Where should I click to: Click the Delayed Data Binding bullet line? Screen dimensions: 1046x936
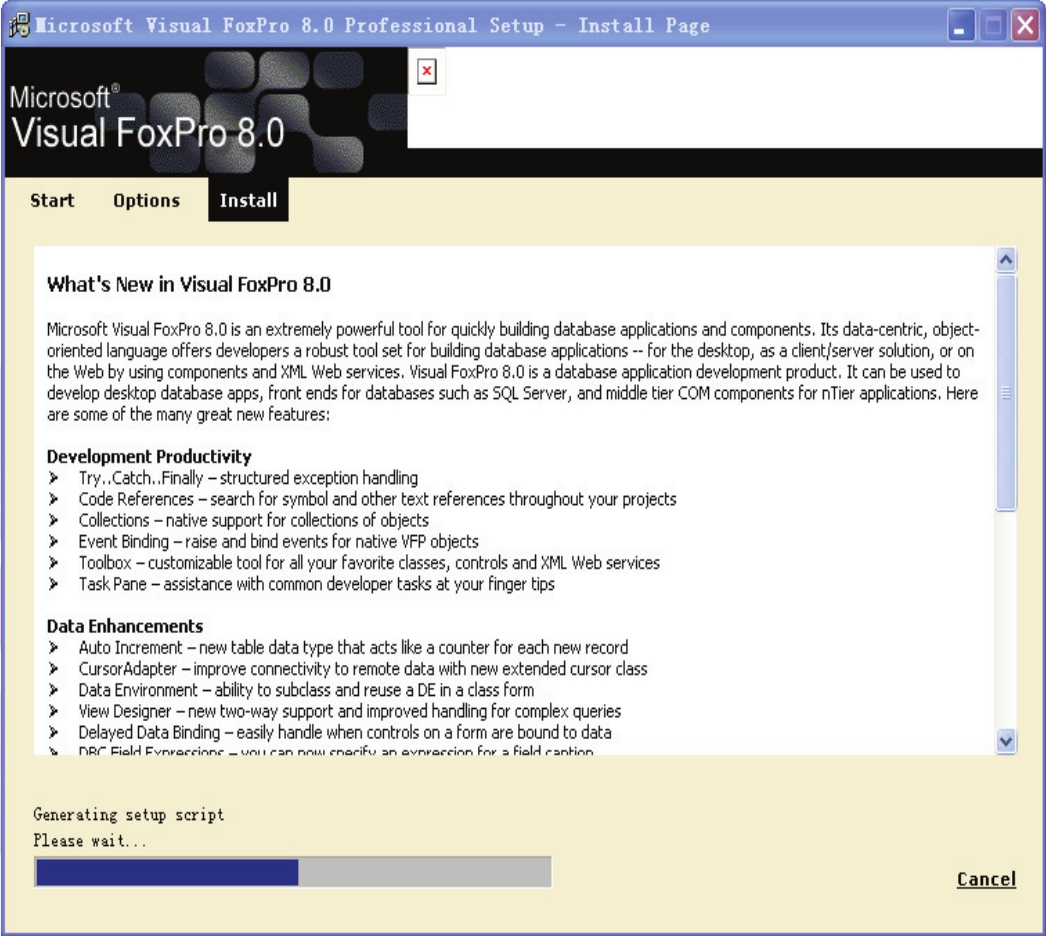coord(345,733)
